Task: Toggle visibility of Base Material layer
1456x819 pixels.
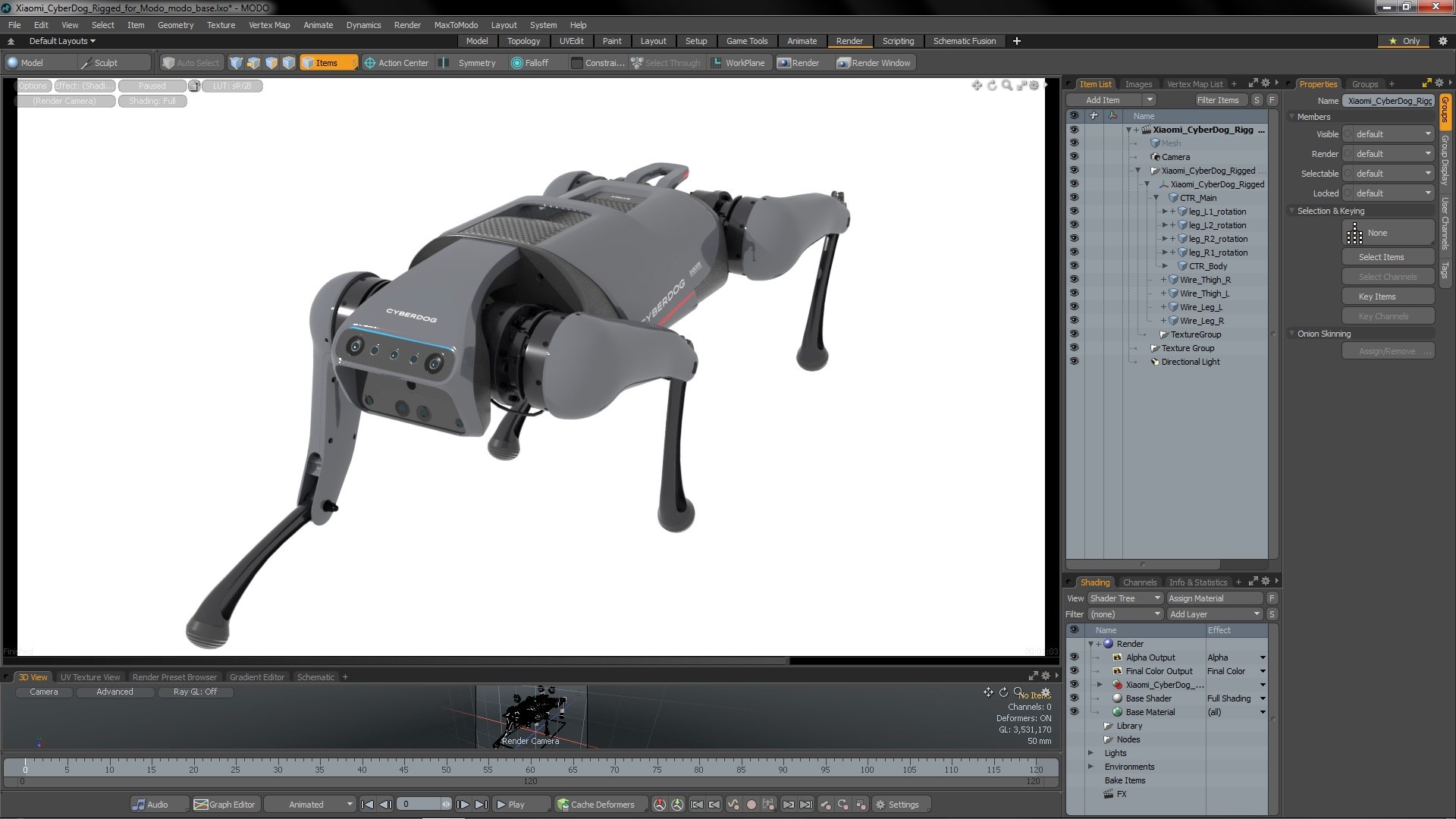Action: (1074, 712)
